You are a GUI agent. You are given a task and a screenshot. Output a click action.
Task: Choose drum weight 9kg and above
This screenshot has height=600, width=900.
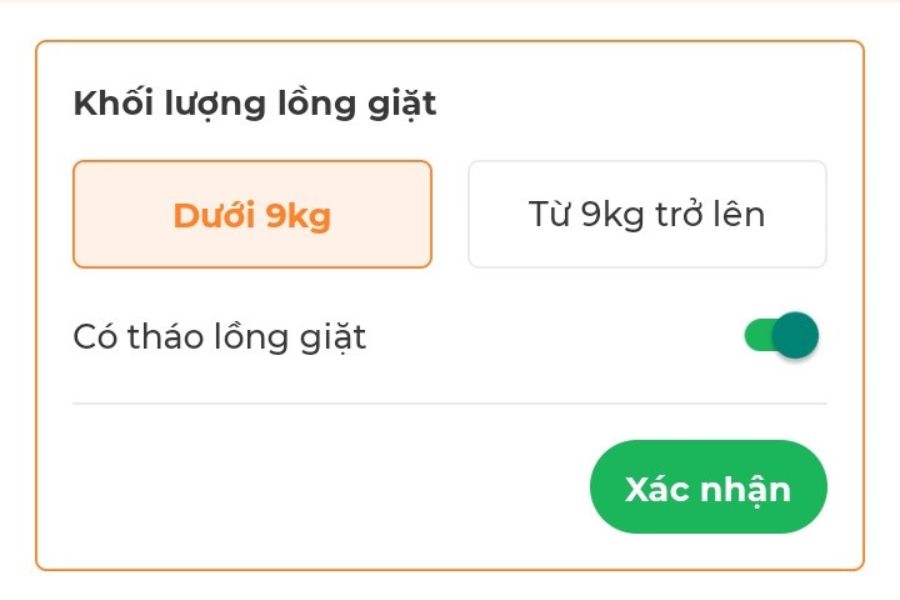(x=647, y=215)
